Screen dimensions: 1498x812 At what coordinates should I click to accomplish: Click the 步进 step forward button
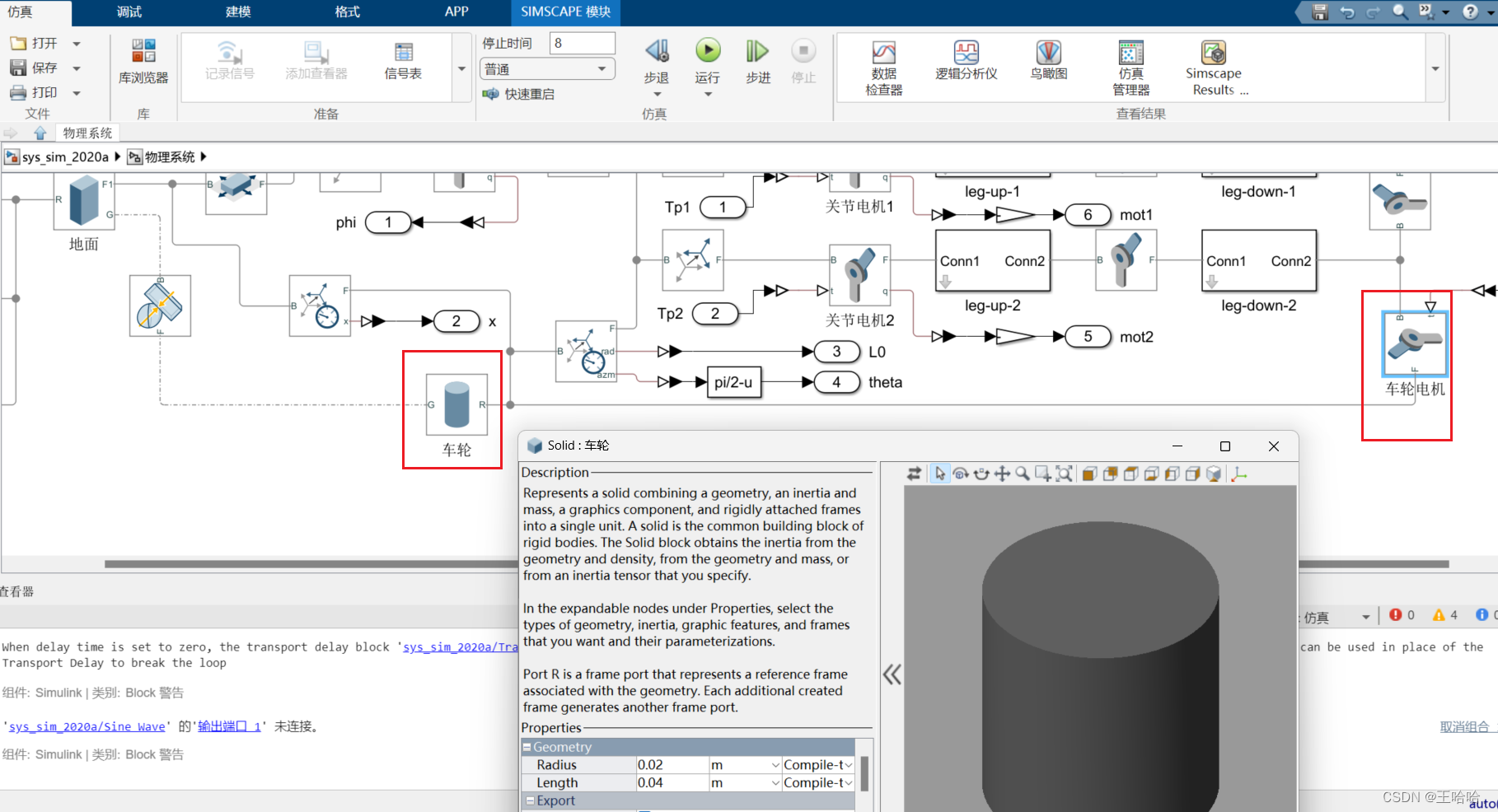point(757,61)
